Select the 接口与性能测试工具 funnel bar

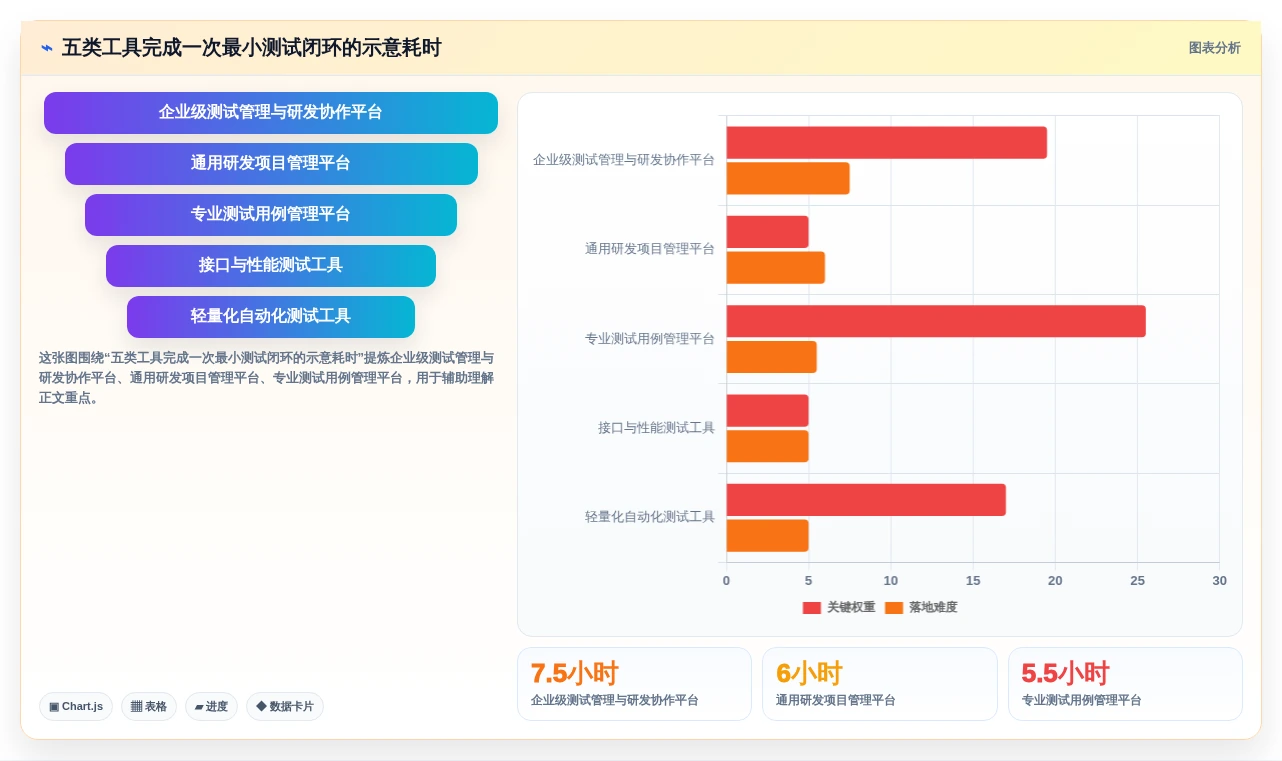271,266
